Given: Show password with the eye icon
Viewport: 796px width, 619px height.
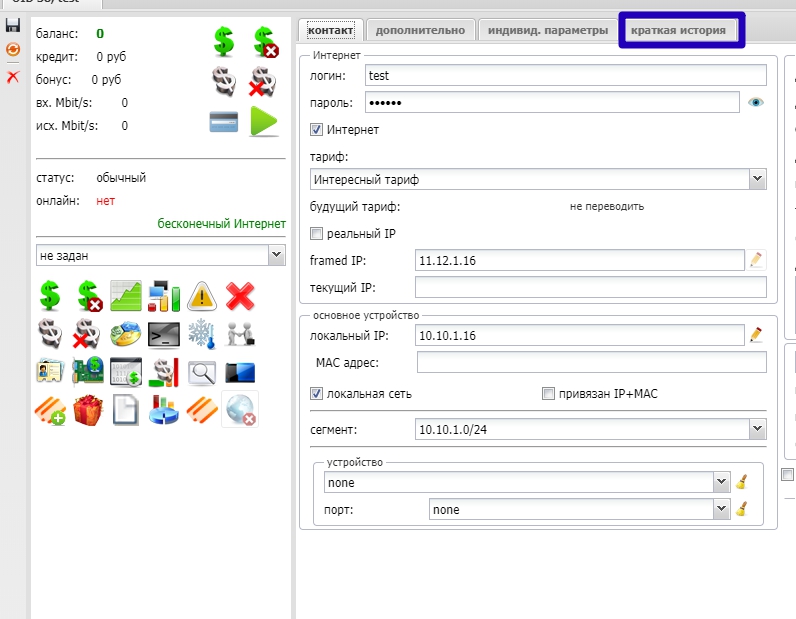Looking at the screenshot, I should click(x=756, y=102).
